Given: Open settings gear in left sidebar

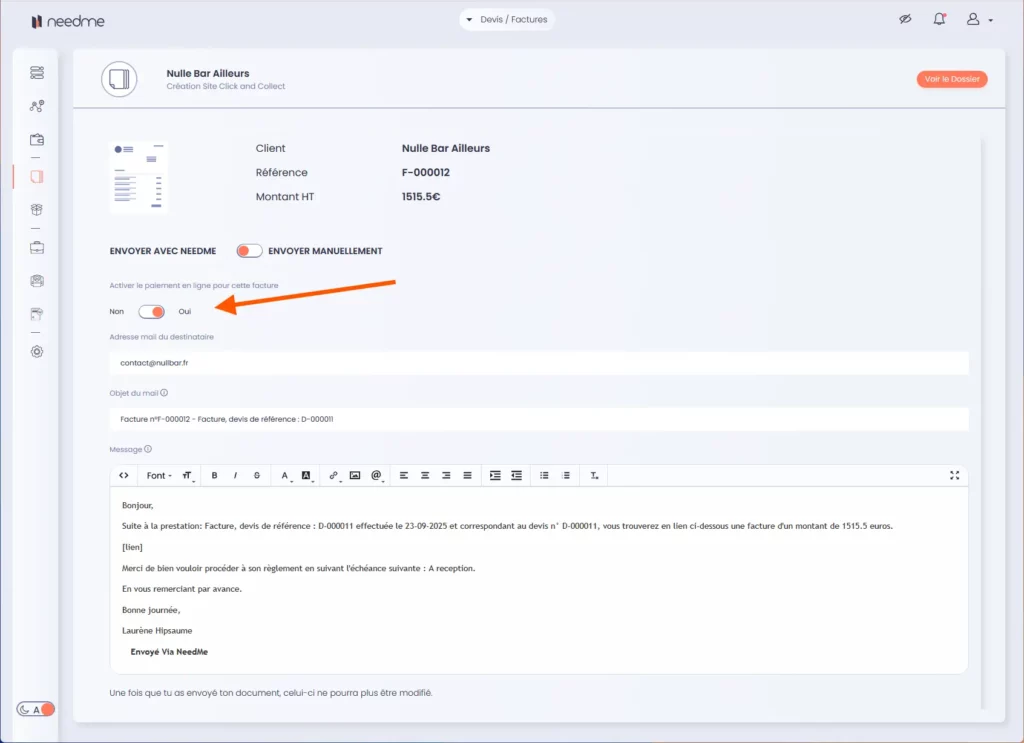Looking at the screenshot, I should click(37, 351).
